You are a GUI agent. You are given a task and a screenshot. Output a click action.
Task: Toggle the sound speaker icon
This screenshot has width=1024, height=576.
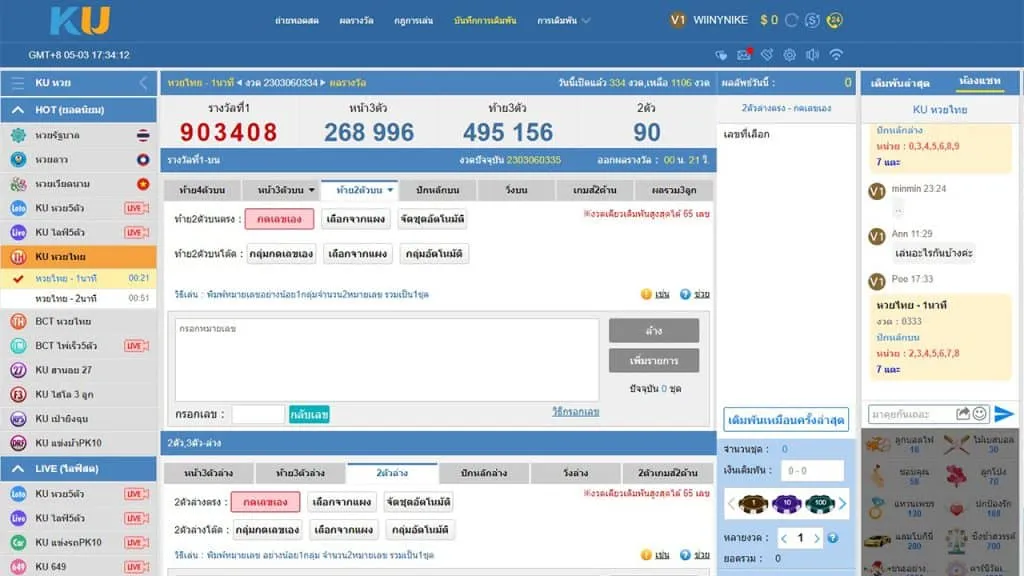point(812,55)
